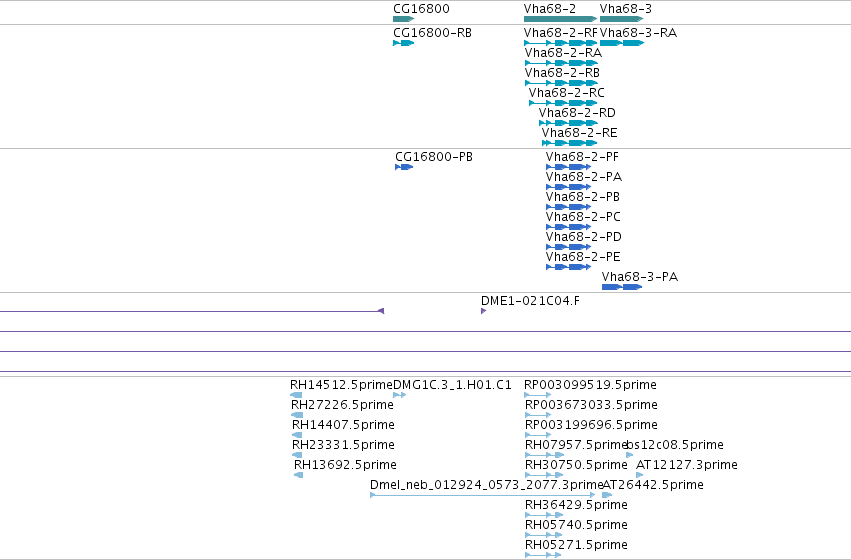
Task: Open transcript Vha68-2-RC details
Action: (567, 93)
